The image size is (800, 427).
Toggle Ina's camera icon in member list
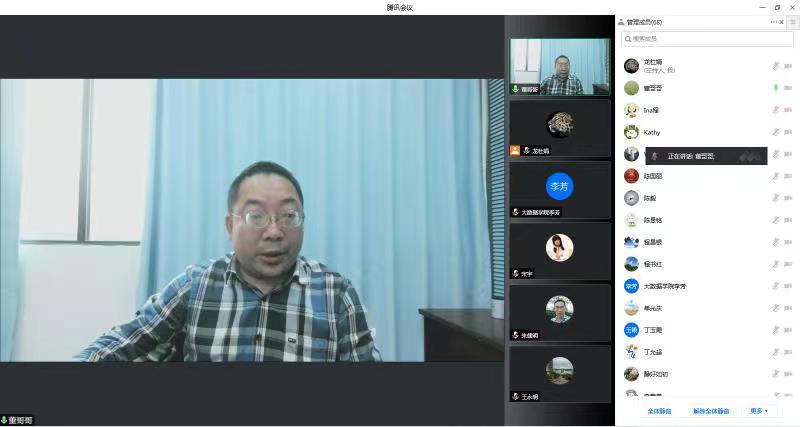pyautogui.click(x=789, y=110)
